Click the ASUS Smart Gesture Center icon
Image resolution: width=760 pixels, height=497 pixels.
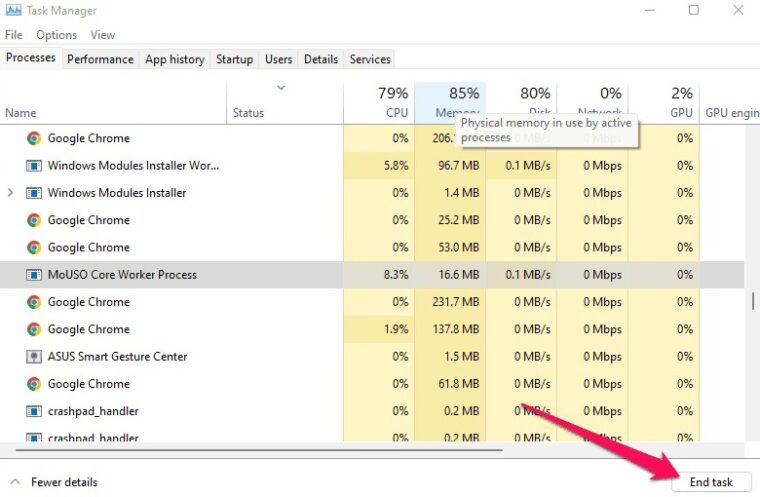33,357
